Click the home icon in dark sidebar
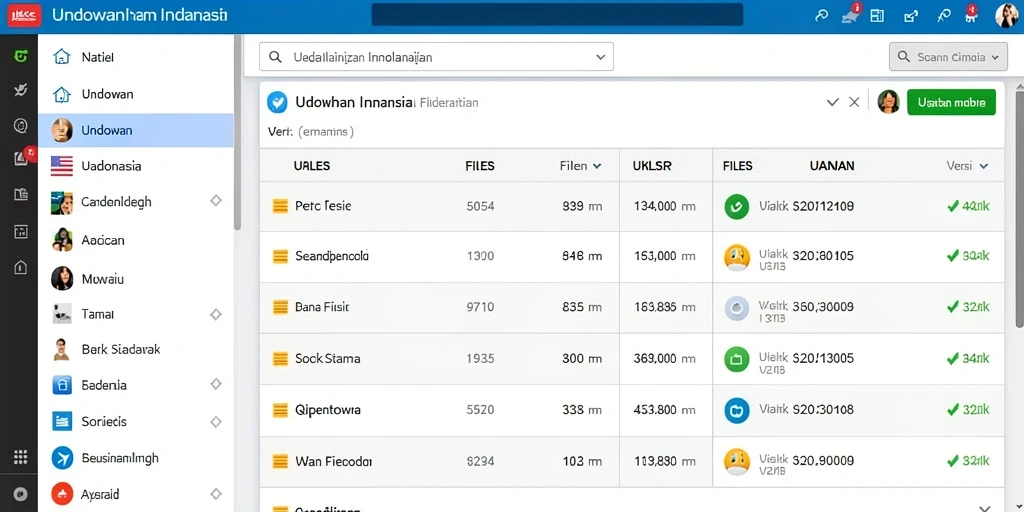 pos(20,266)
